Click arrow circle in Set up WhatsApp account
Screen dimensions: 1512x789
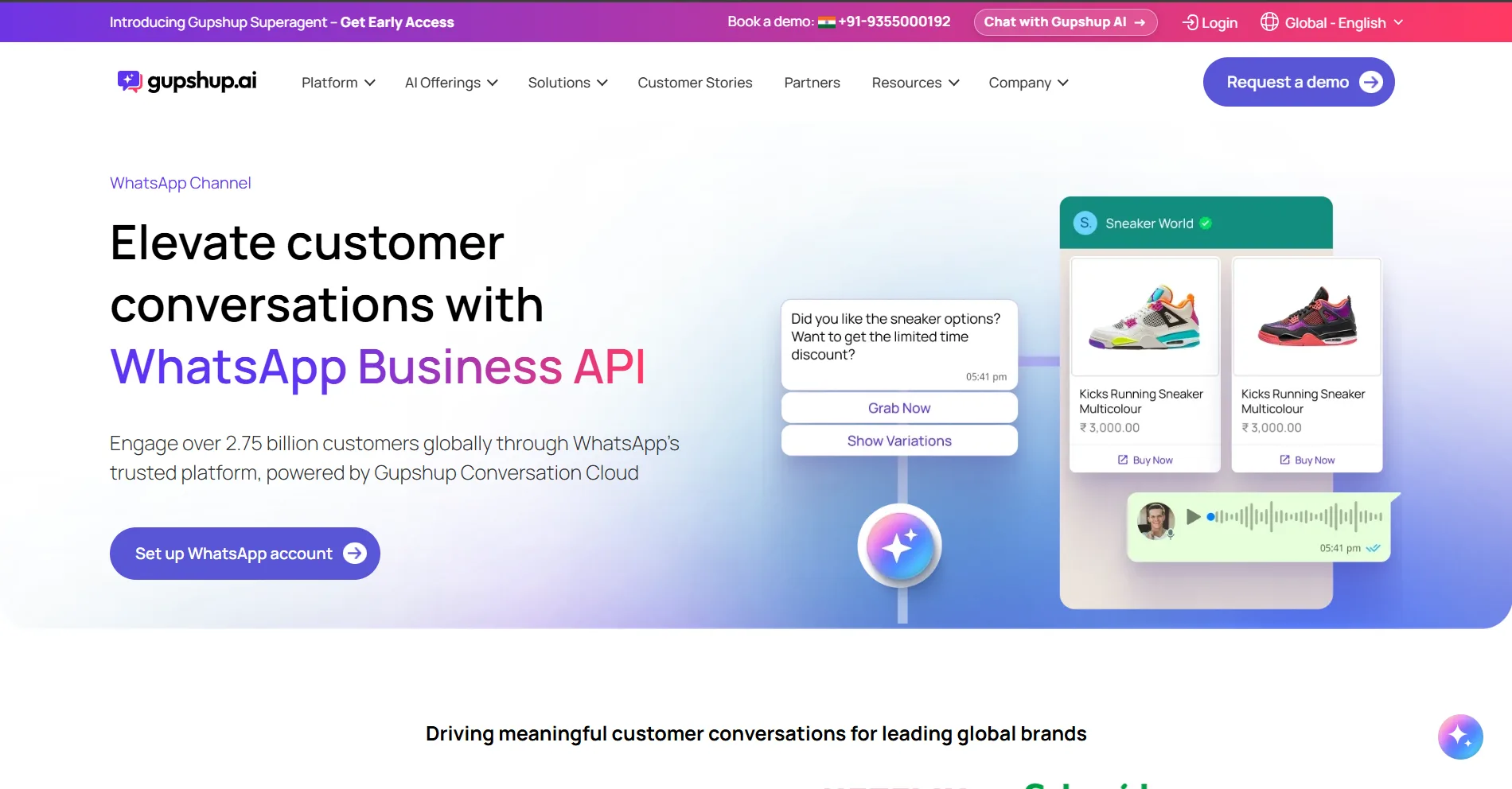coord(355,553)
